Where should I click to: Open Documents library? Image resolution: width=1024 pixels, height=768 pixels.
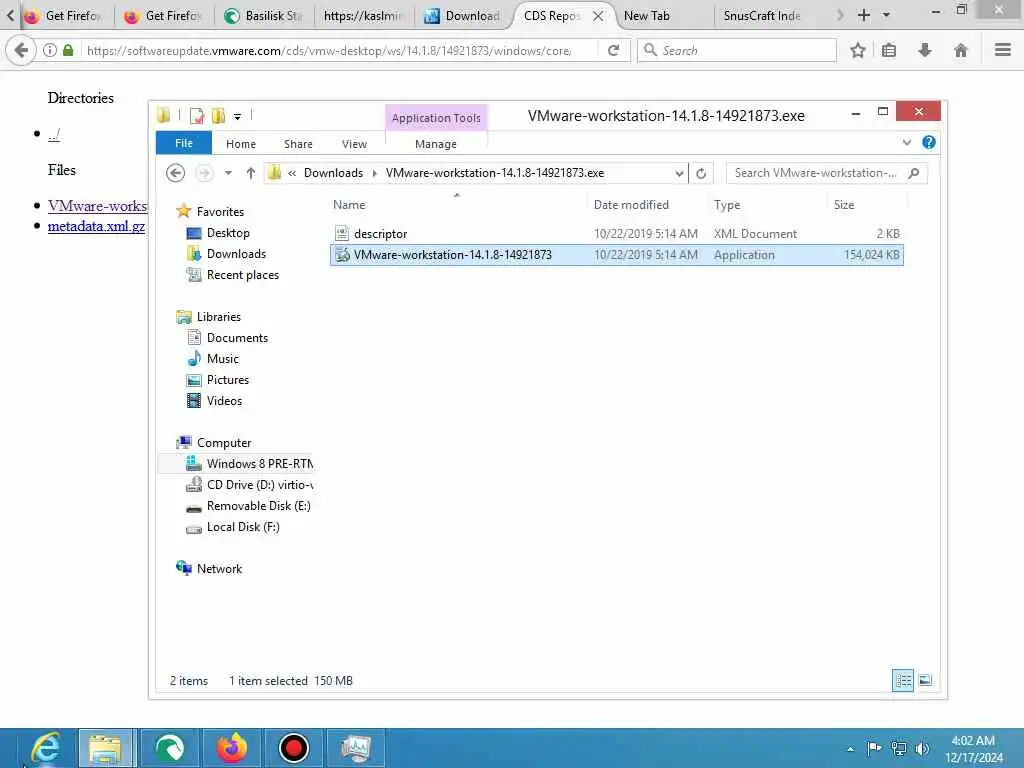click(237, 338)
